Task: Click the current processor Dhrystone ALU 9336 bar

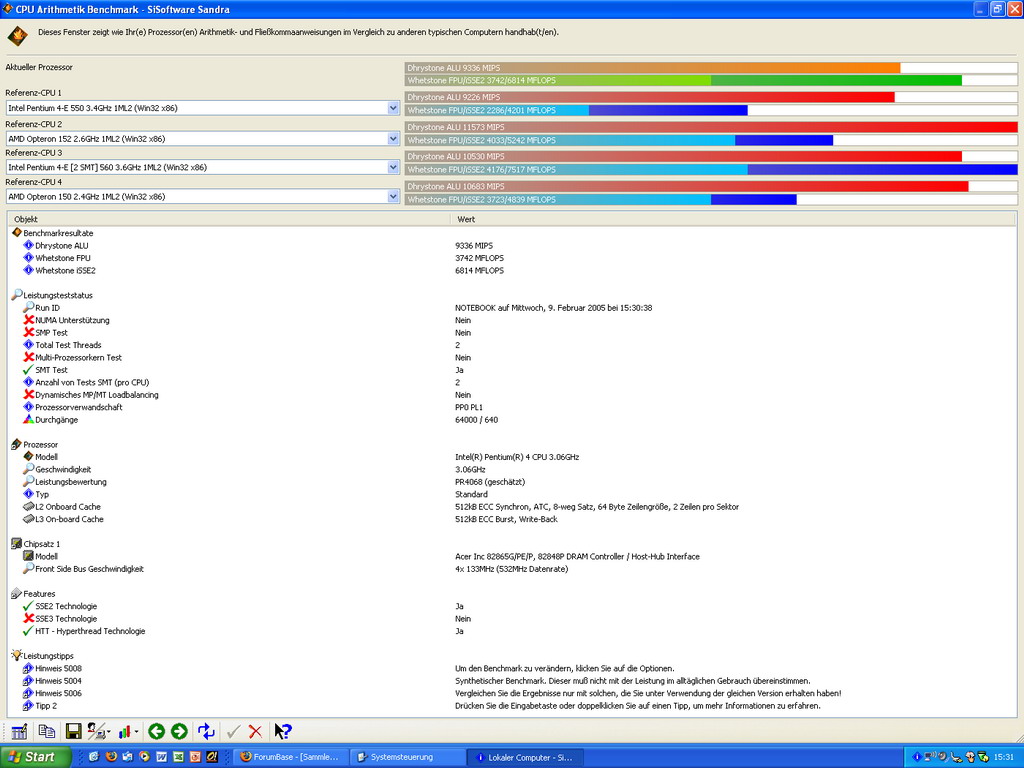Action: pyautogui.click(x=711, y=67)
